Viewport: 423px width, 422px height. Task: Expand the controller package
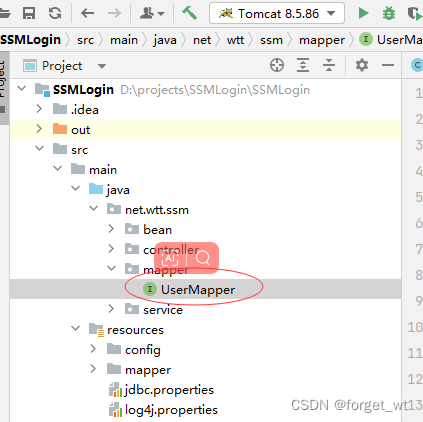111,249
